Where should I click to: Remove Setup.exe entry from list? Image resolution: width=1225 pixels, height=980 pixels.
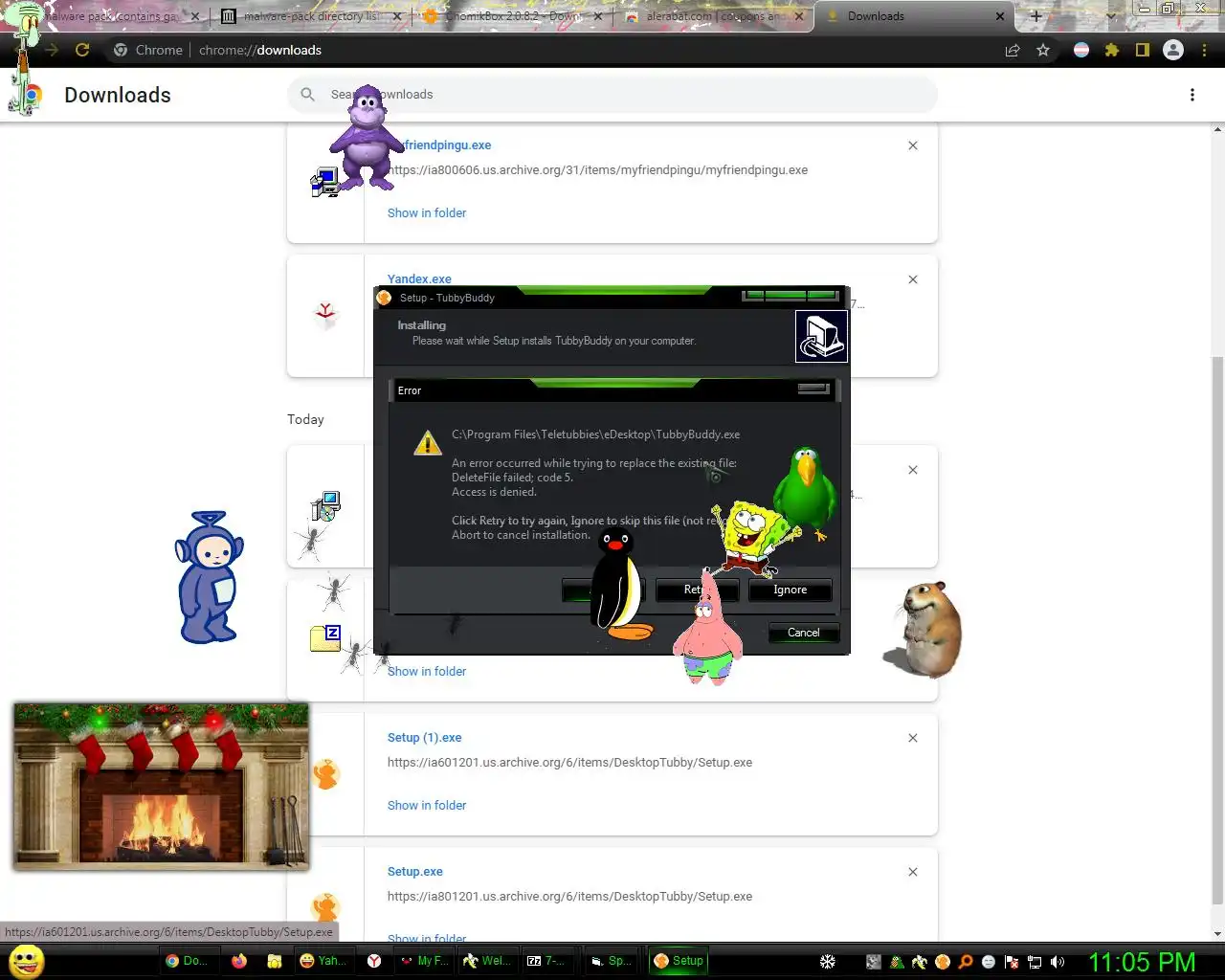pyautogui.click(x=913, y=872)
